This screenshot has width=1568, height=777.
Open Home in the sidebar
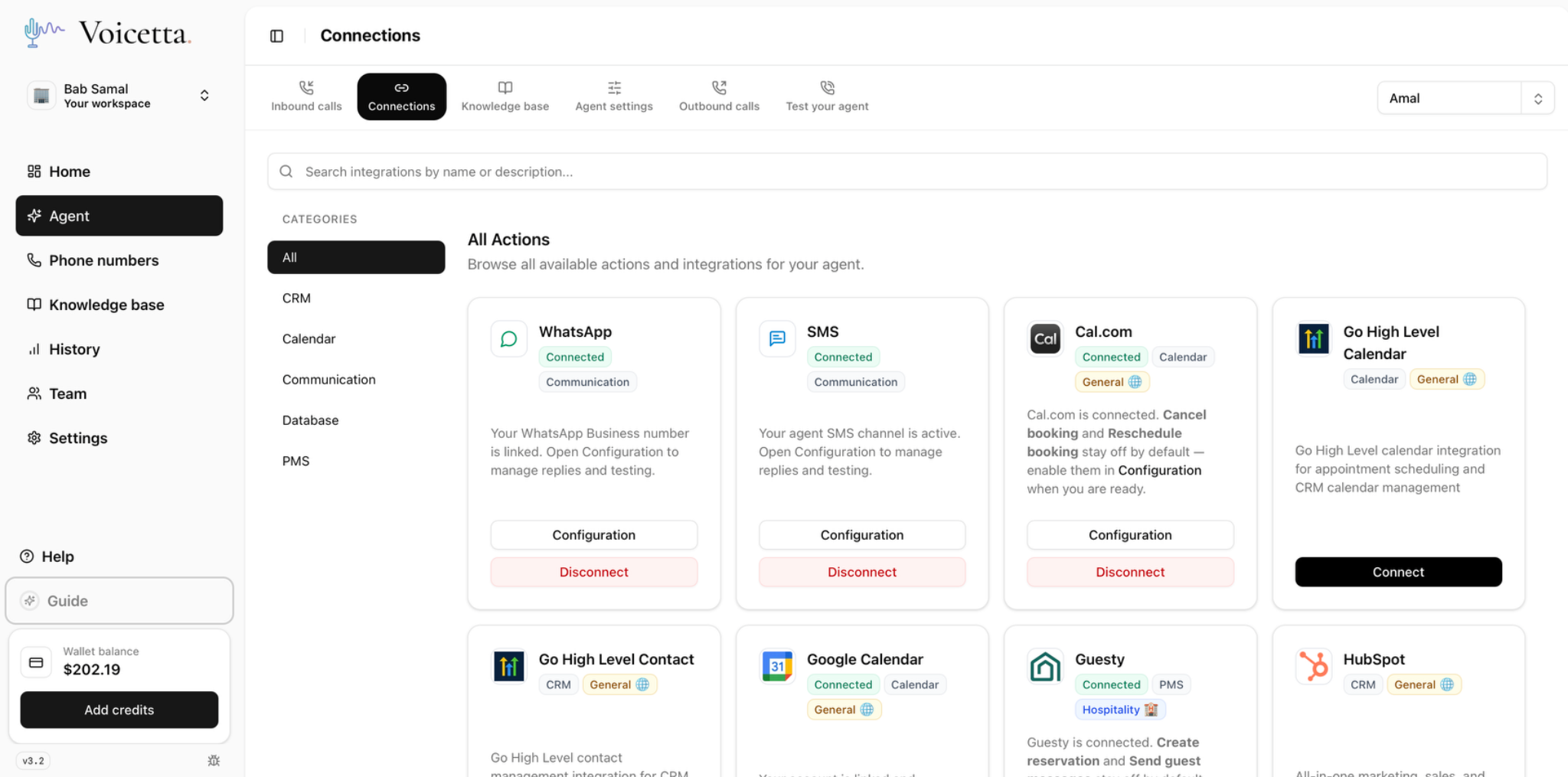(119, 171)
